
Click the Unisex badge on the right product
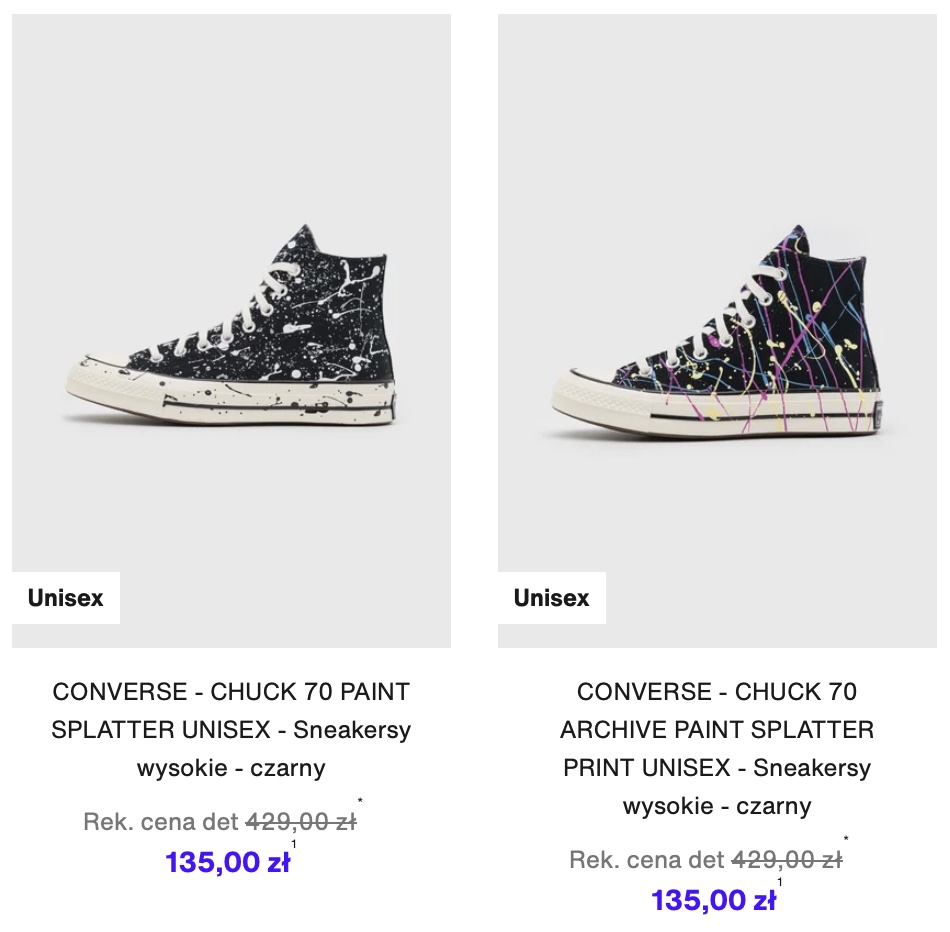click(x=551, y=598)
